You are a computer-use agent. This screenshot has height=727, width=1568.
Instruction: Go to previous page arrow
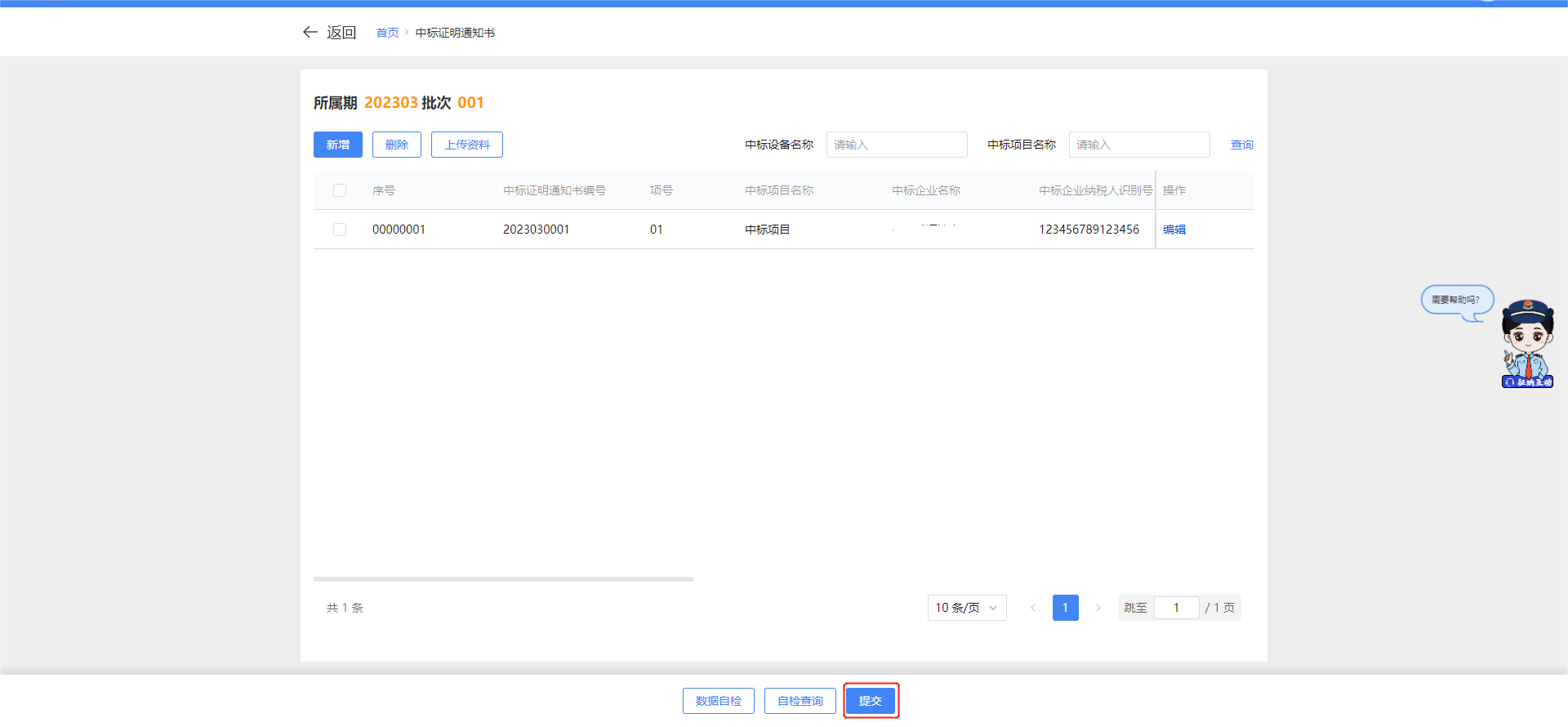(1033, 608)
